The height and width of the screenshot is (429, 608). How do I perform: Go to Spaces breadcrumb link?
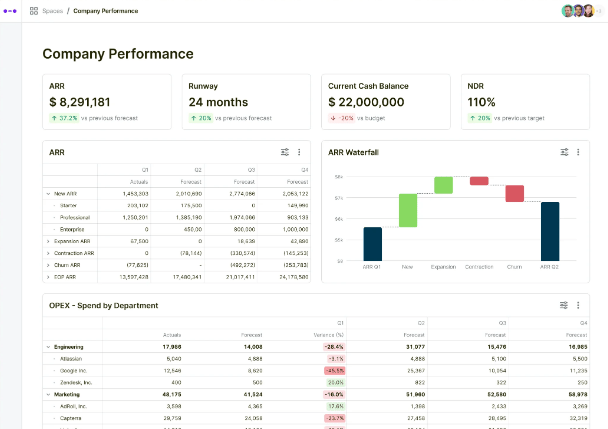coord(53,11)
